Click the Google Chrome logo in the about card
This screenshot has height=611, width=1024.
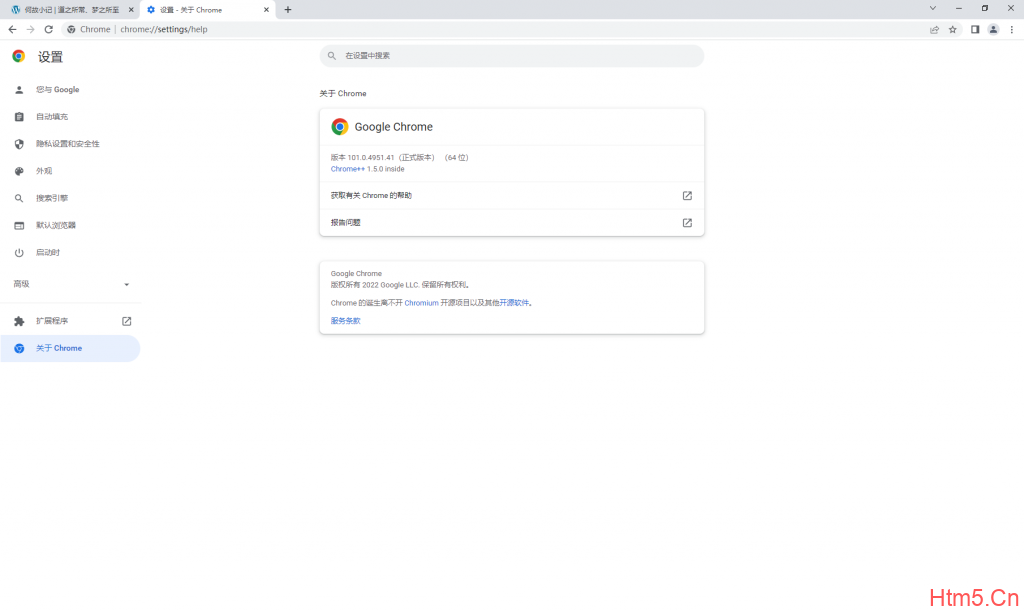point(340,127)
